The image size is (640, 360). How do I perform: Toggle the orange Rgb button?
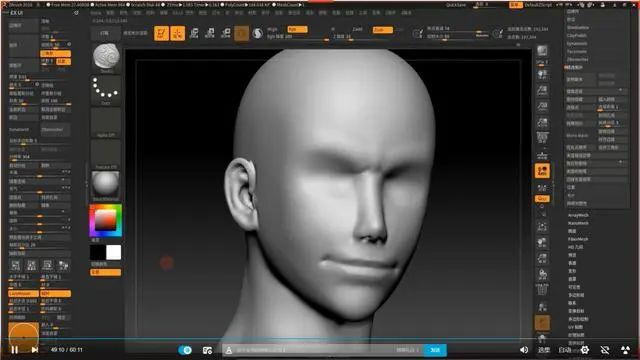297,29
